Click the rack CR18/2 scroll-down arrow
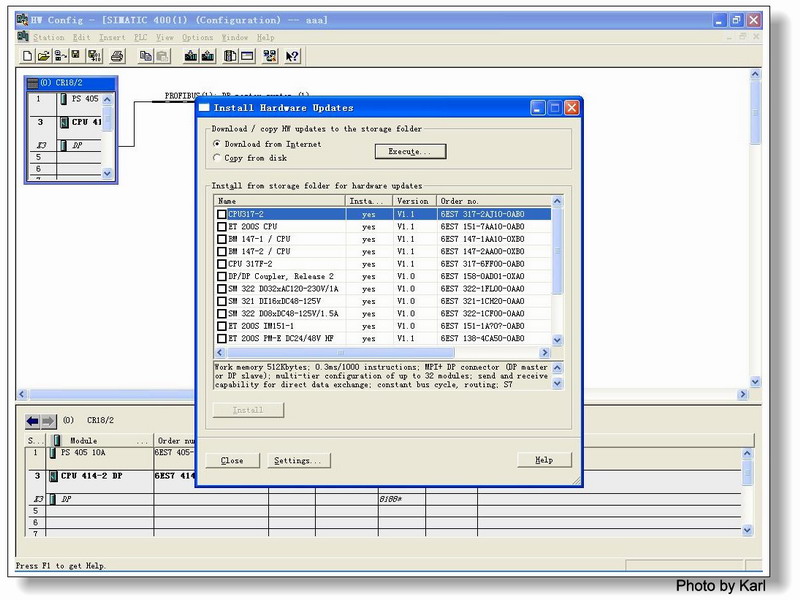 (107, 173)
